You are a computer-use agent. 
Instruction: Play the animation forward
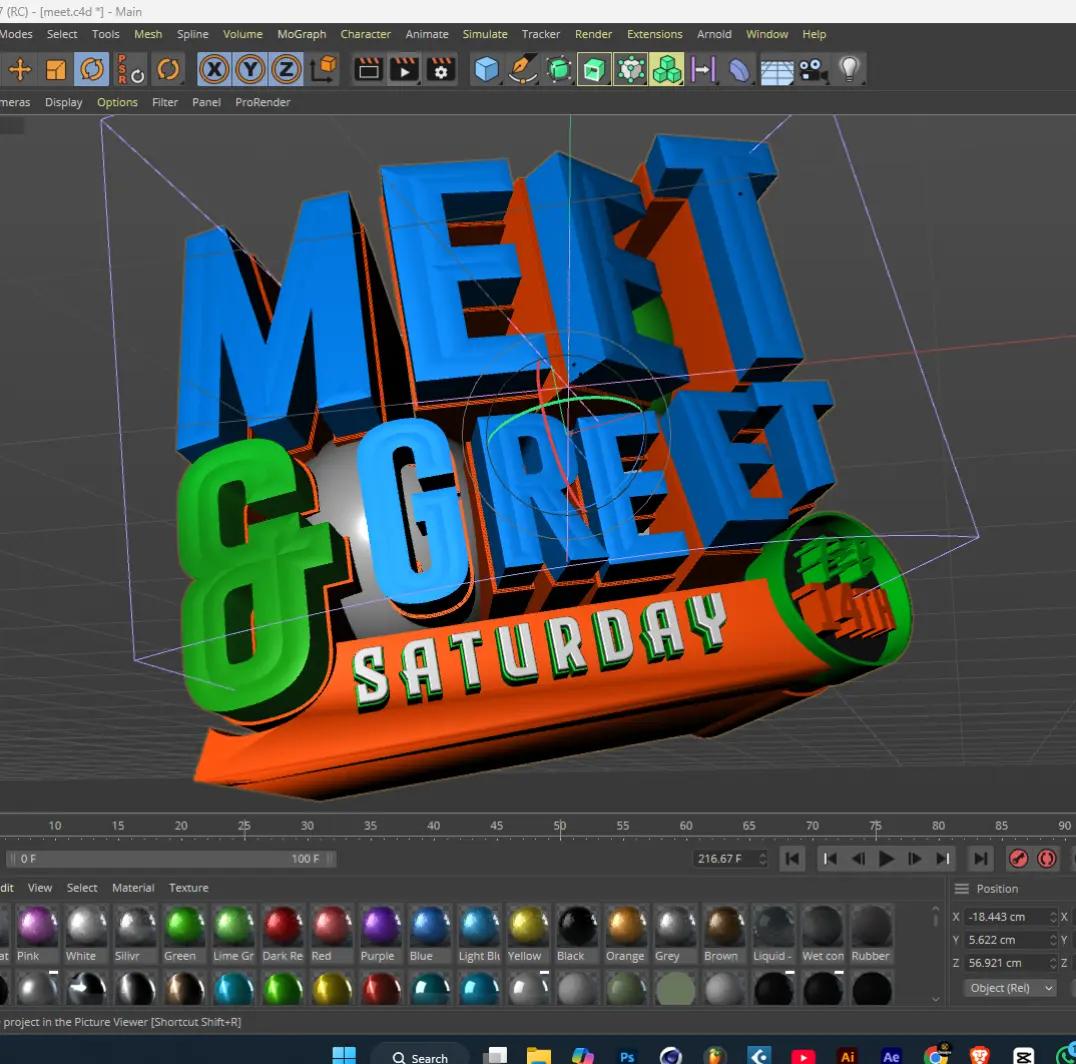point(886,858)
